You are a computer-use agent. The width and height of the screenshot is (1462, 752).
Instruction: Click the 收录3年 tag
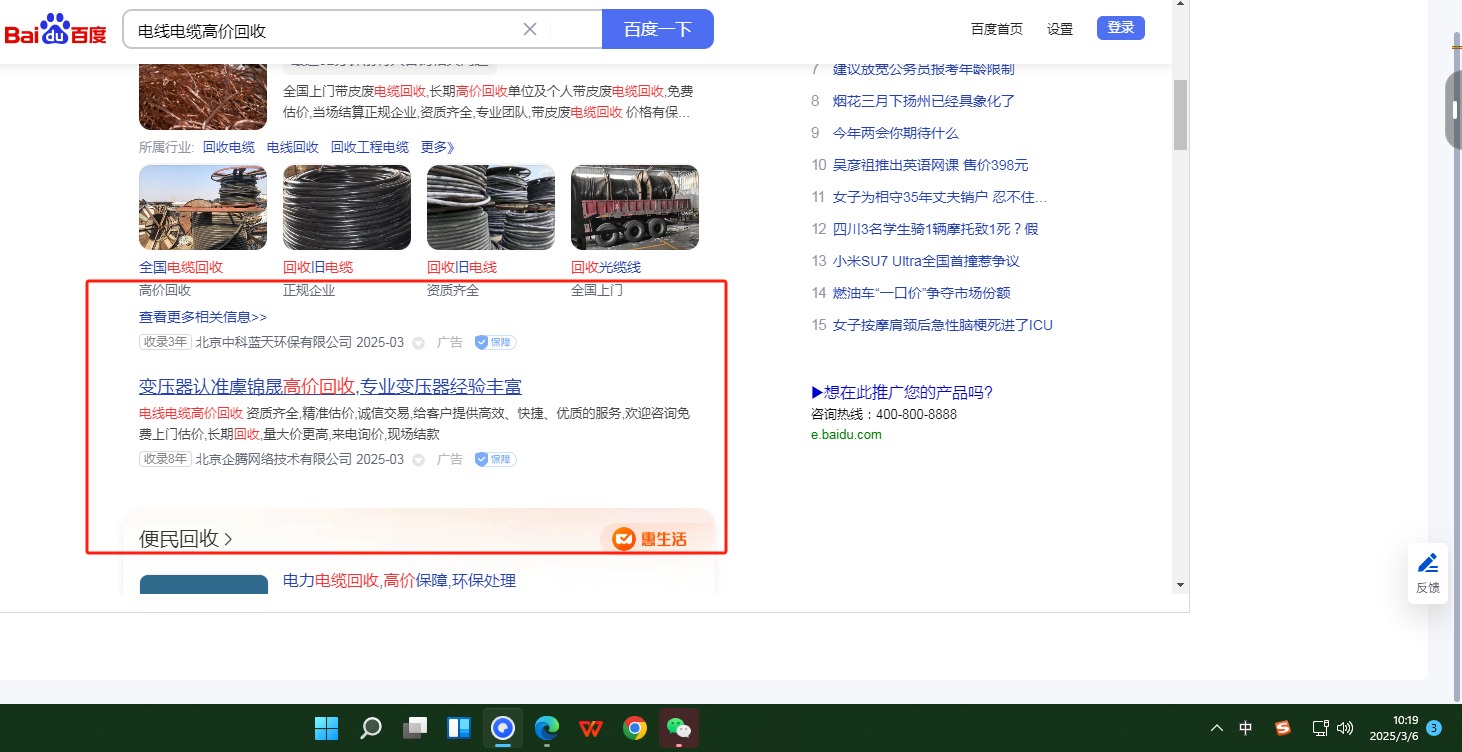(165, 342)
